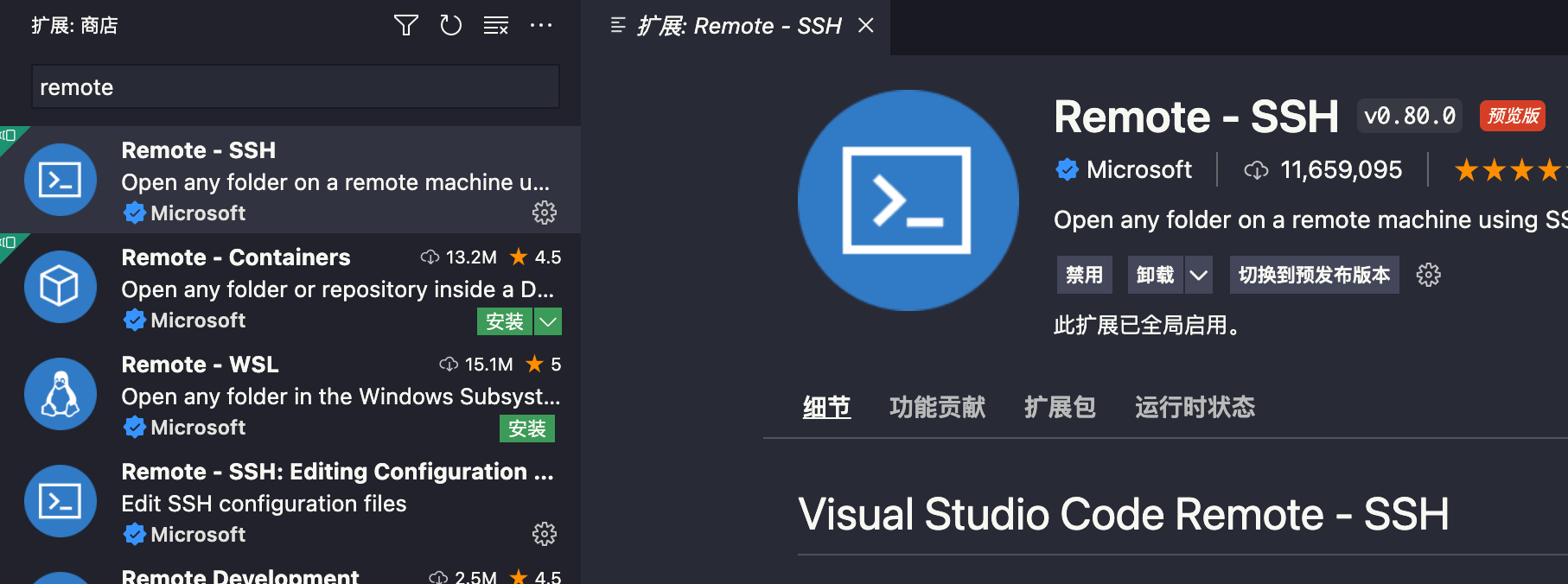The width and height of the screenshot is (1568, 584).
Task: Click the 此扩展已全局启用 status text
Action: (1147, 326)
